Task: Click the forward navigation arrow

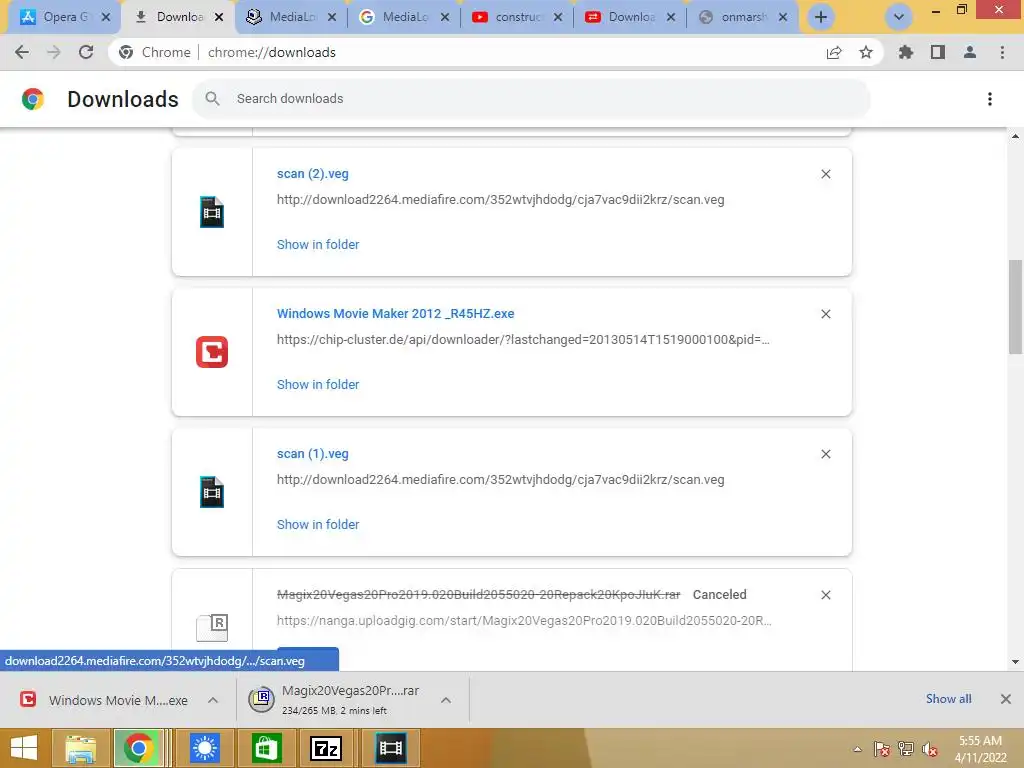Action: [x=54, y=52]
